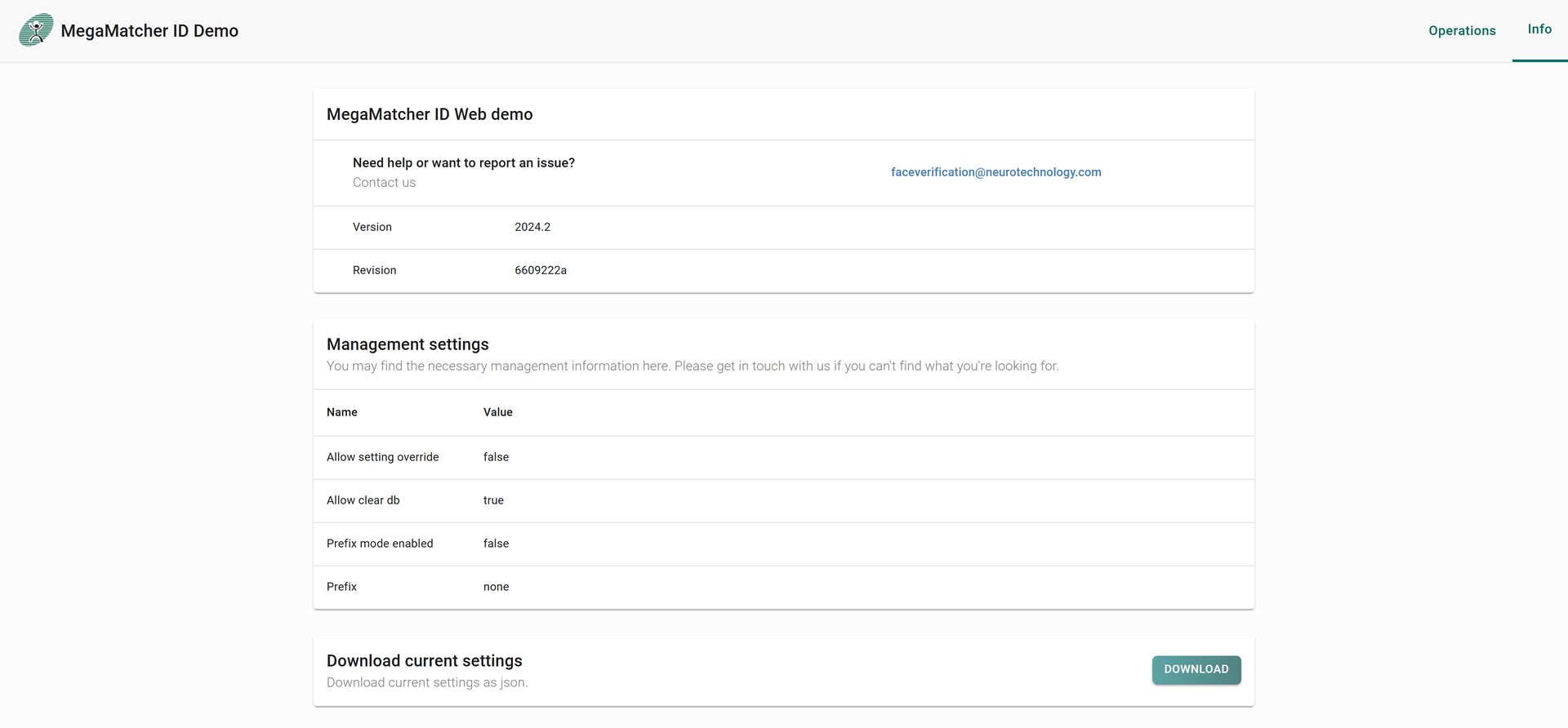Click the Download settings button
The width and height of the screenshot is (1568, 728).
point(1196,670)
